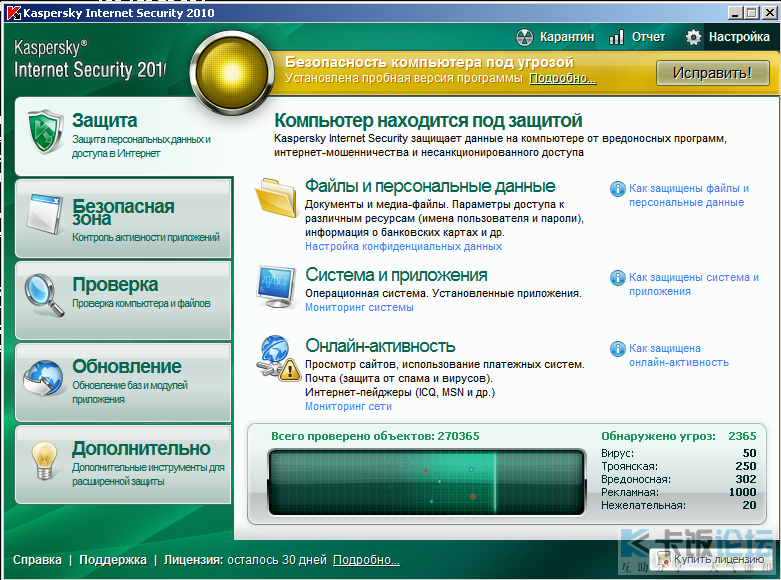781x580 pixels.
Task: Click heading Компьютер находится под защитой
Action: 428,121
